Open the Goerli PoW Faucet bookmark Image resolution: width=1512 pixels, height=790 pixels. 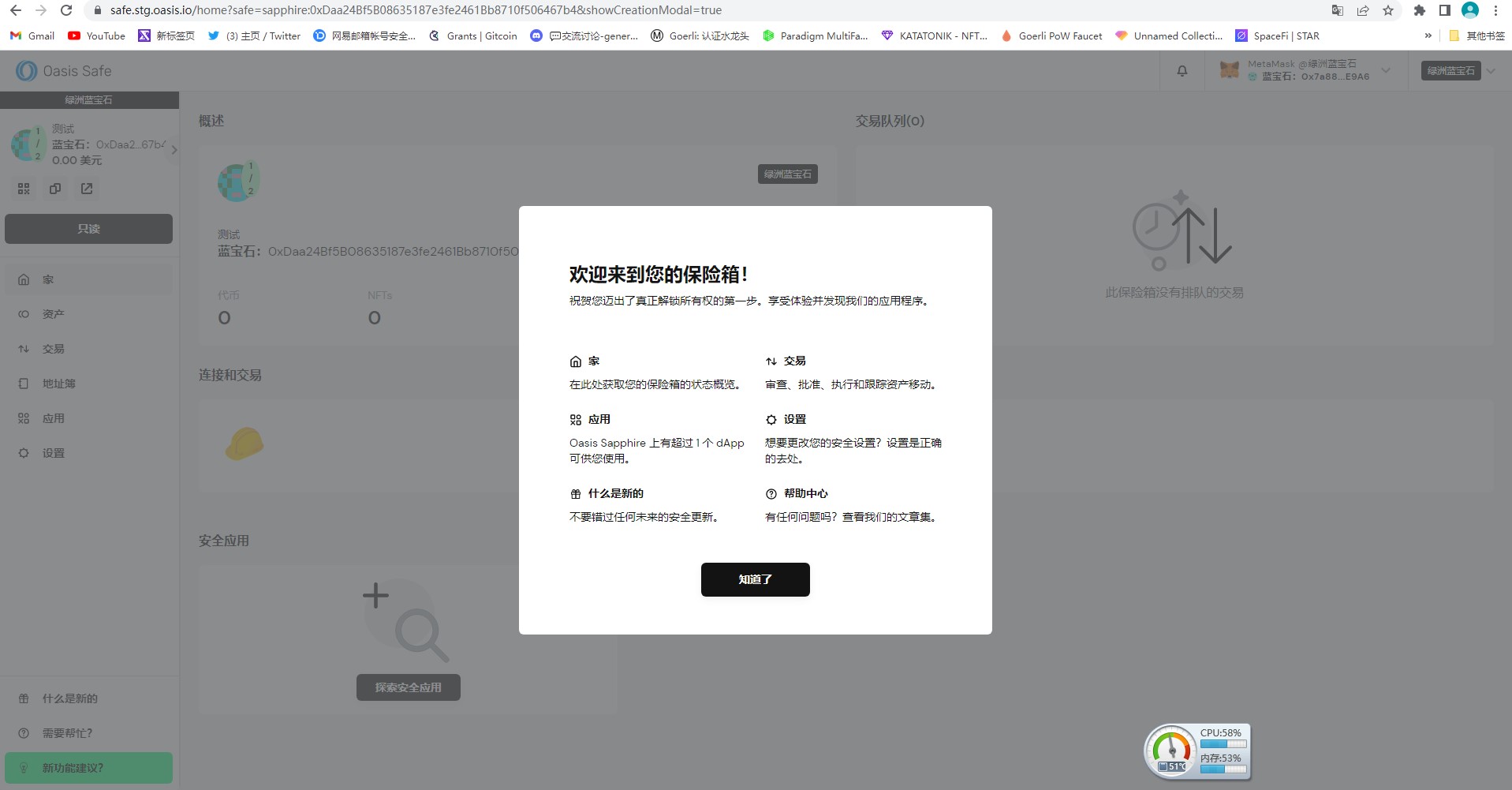coord(1051,36)
